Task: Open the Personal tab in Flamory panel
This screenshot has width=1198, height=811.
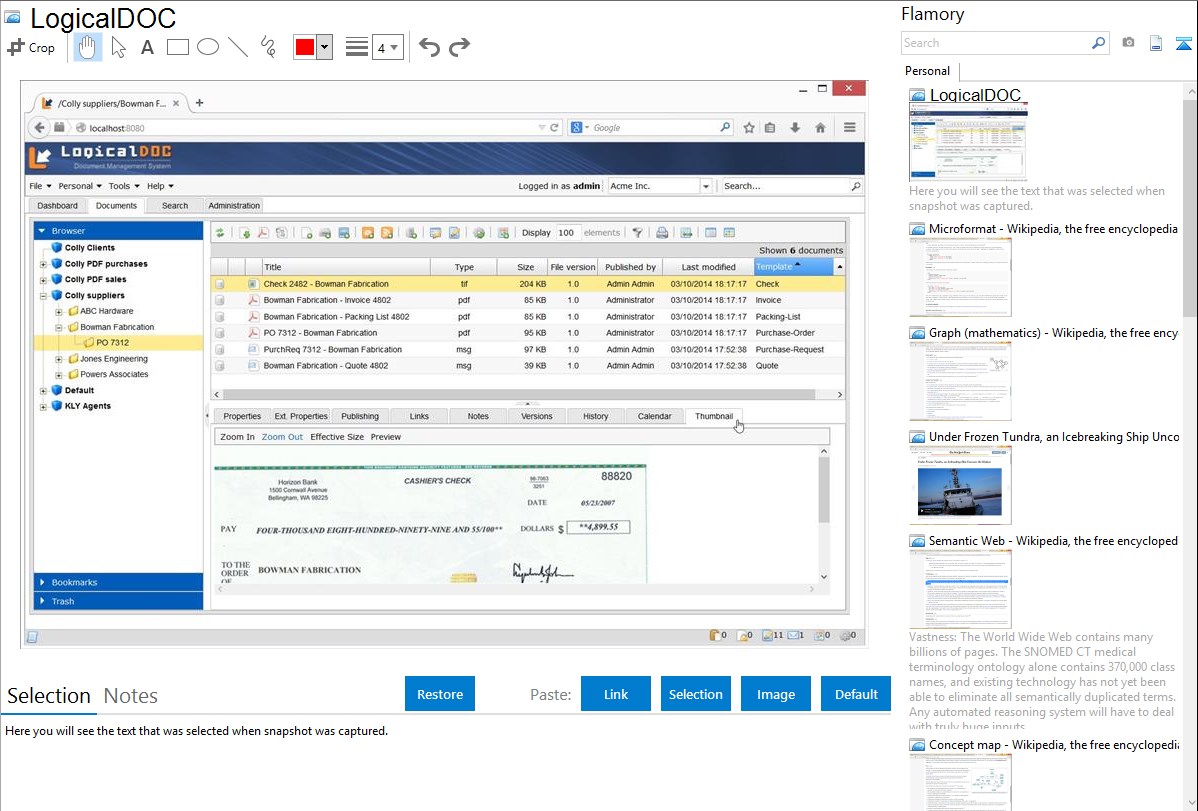Action: [x=927, y=71]
